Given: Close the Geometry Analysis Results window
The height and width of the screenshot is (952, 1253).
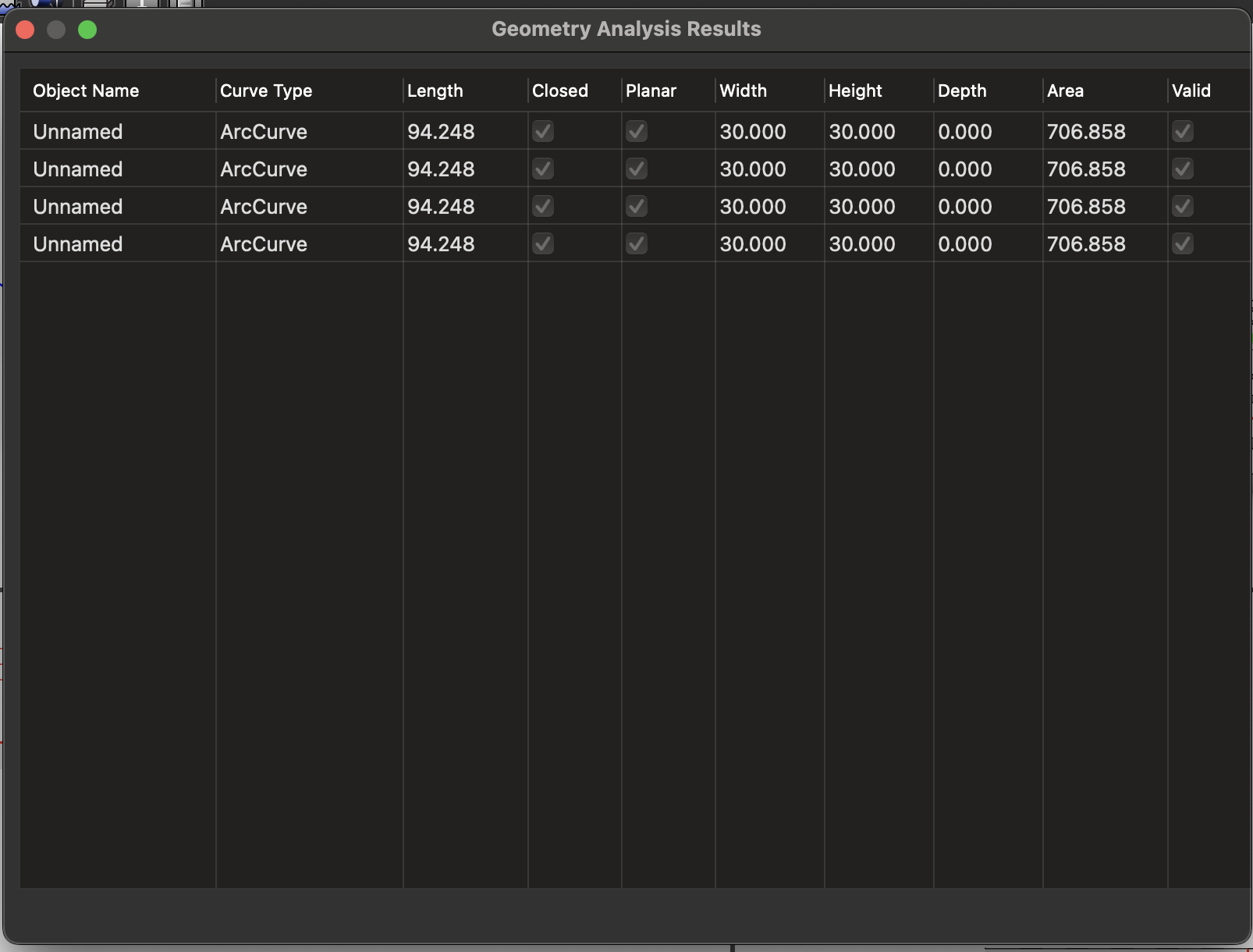Looking at the screenshot, I should coord(25,30).
